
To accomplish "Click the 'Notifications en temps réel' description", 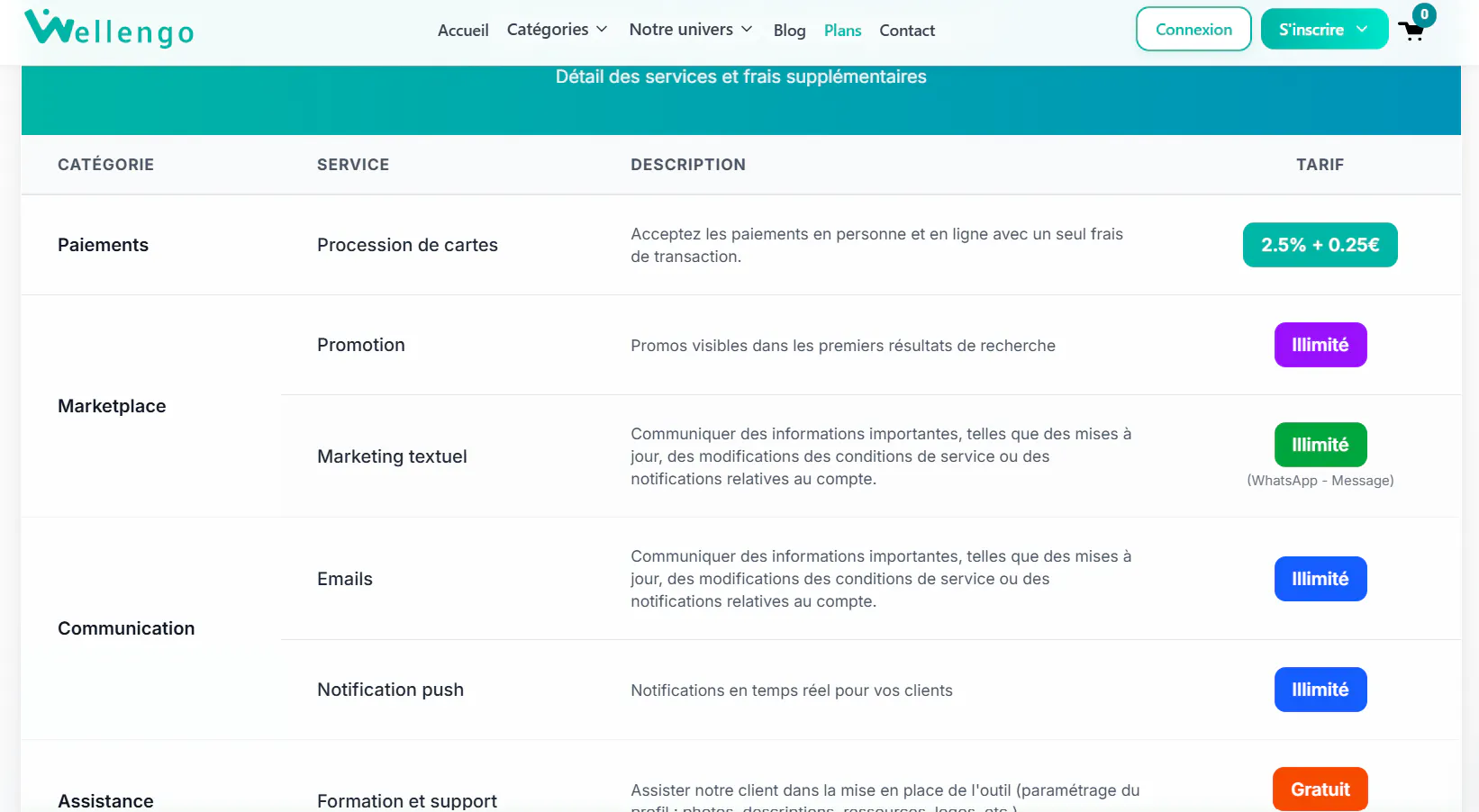I will [x=792, y=690].
